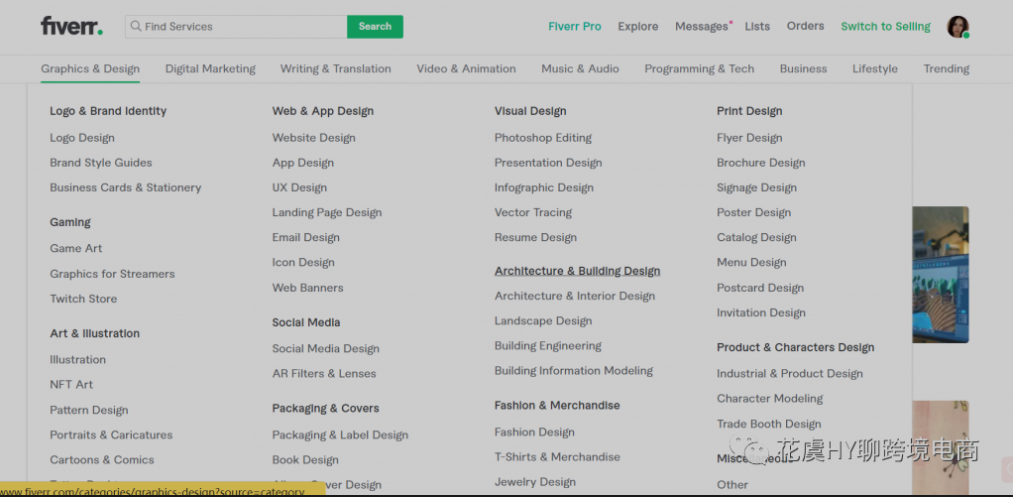Image resolution: width=1013 pixels, height=497 pixels.
Task: Expand the Music & Audio category
Action: point(580,69)
